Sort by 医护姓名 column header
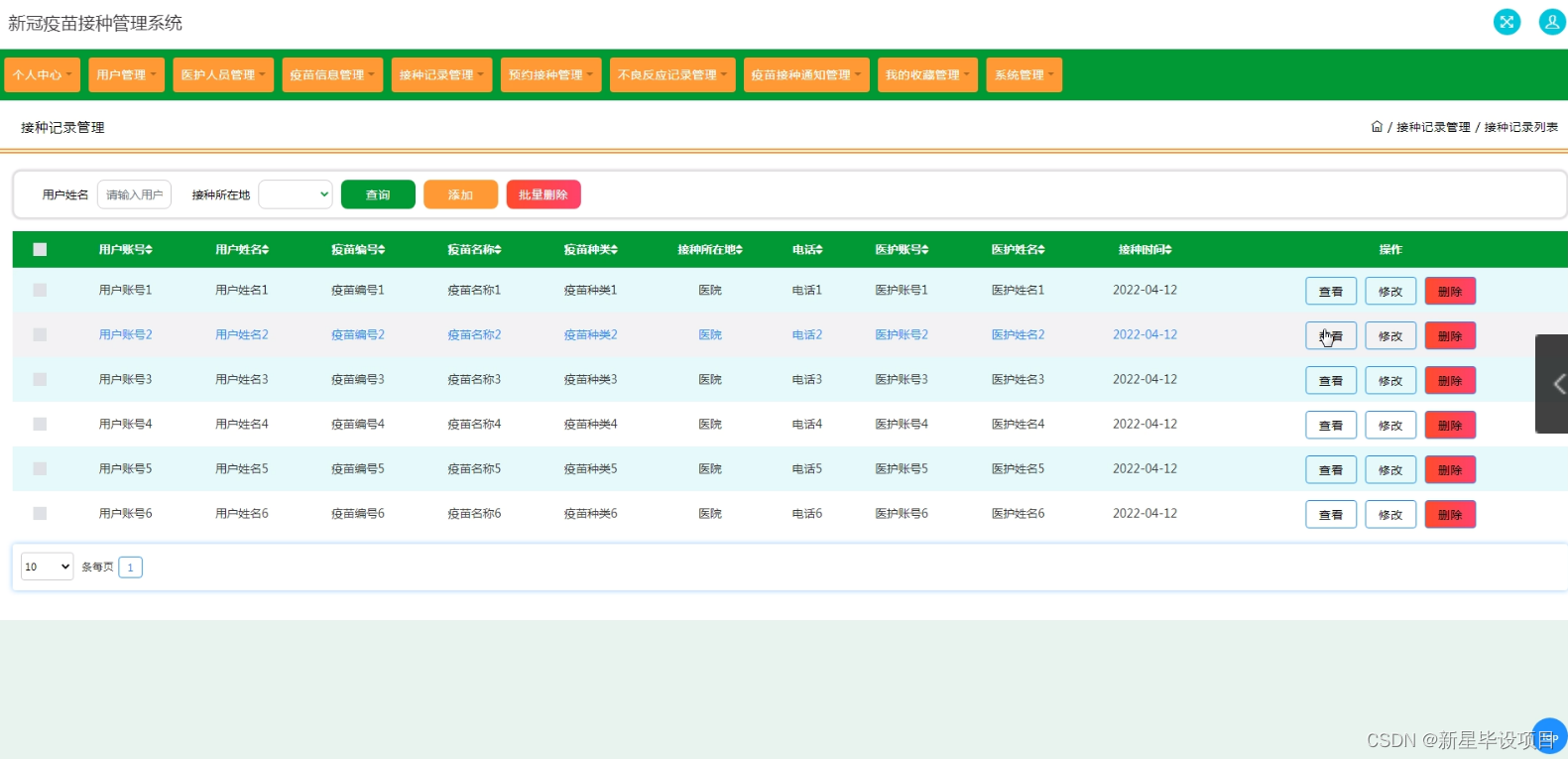Viewport: 1568px width, 759px height. click(x=1018, y=250)
